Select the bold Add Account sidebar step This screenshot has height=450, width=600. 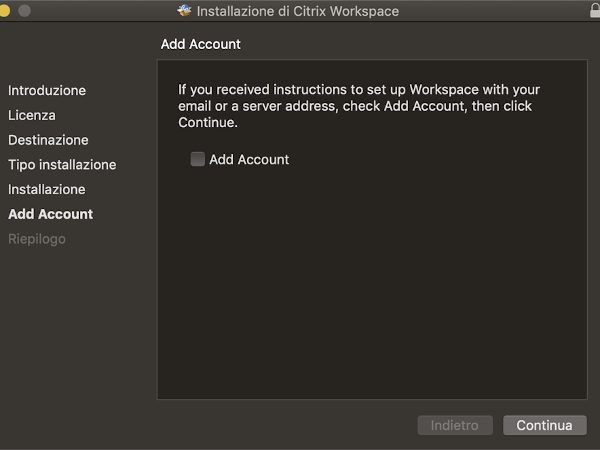51,214
